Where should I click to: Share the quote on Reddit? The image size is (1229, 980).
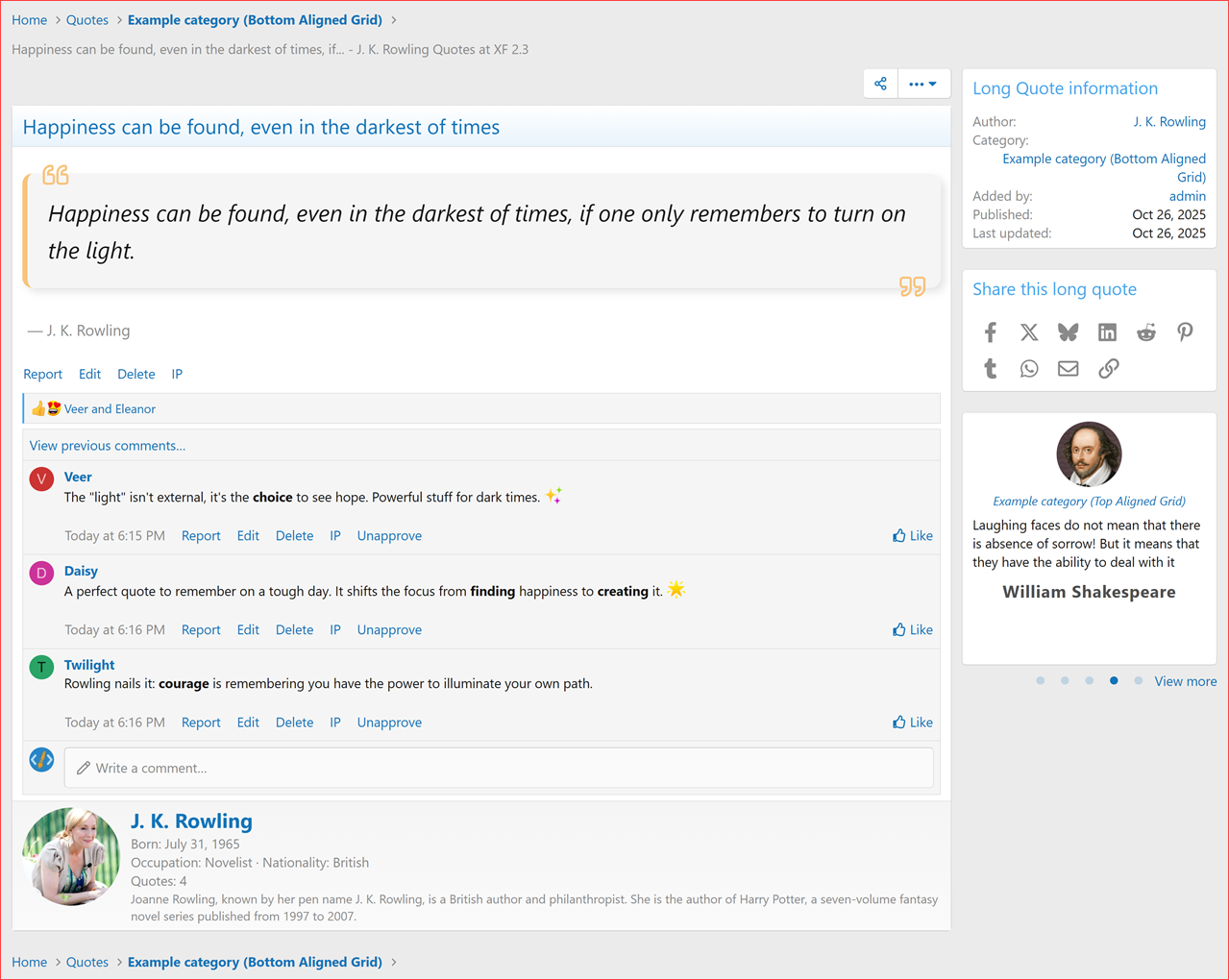tap(1145, 331)
